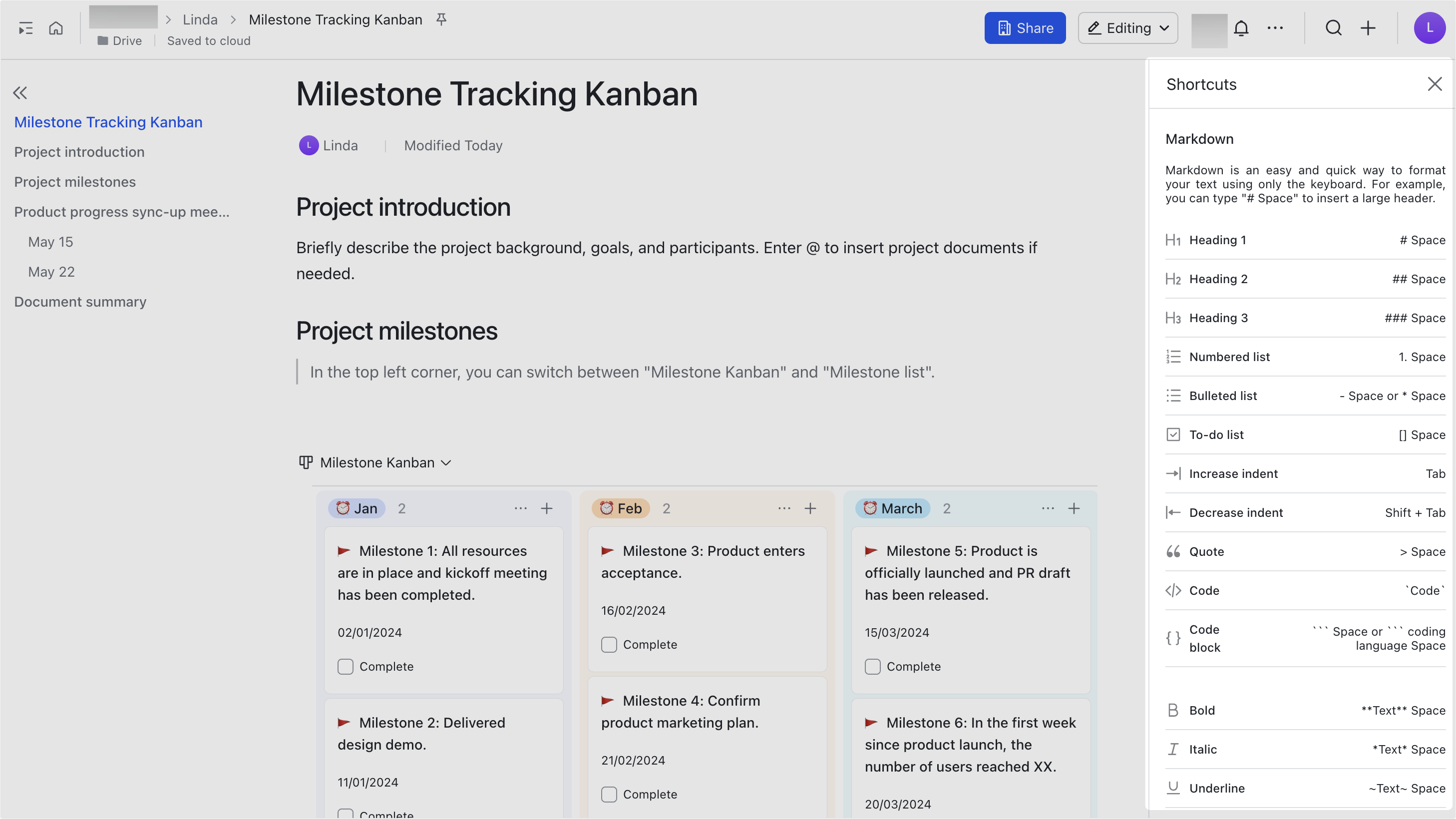Select Milestone Tracking Kanban outline title
Viewport: 1456px width, 819px height.
108,122
